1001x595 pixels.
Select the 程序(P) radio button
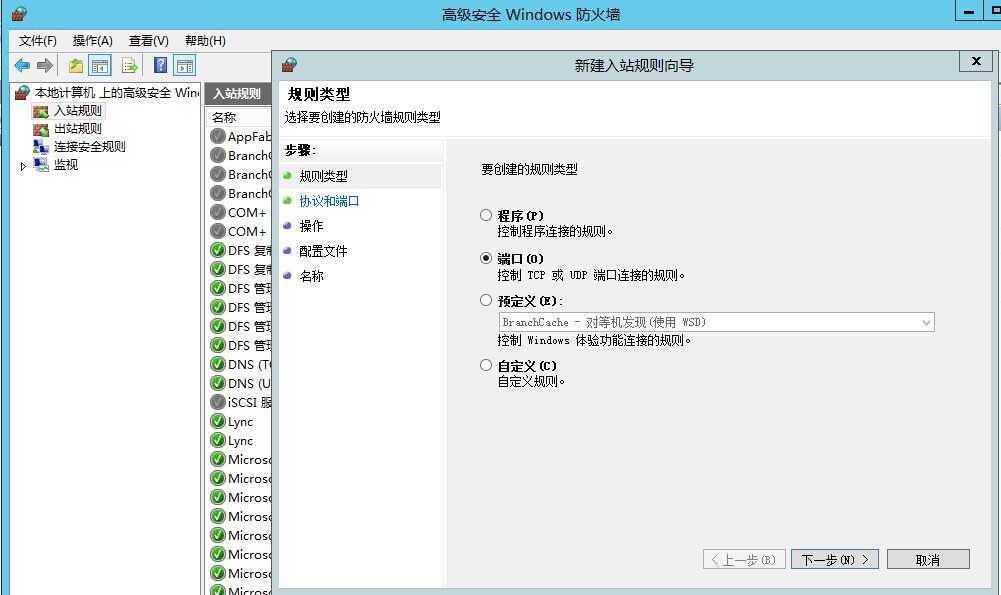pos(486,215)
